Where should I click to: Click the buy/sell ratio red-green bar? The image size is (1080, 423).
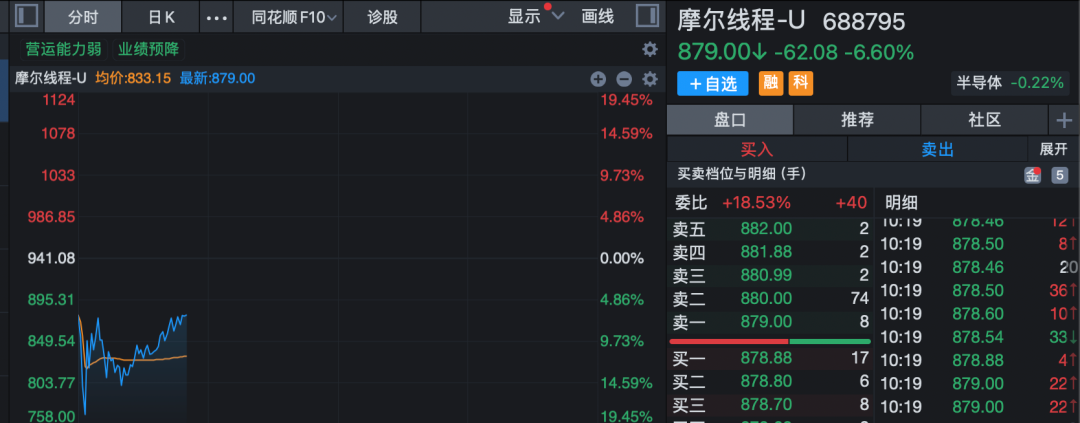pos(770,341)
